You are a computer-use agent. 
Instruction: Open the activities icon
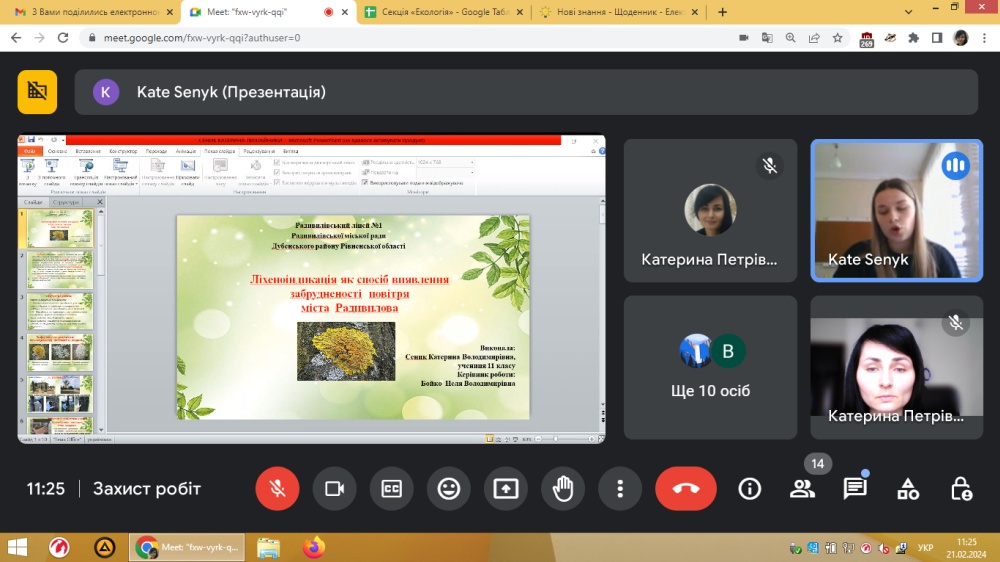click(908, 489)
